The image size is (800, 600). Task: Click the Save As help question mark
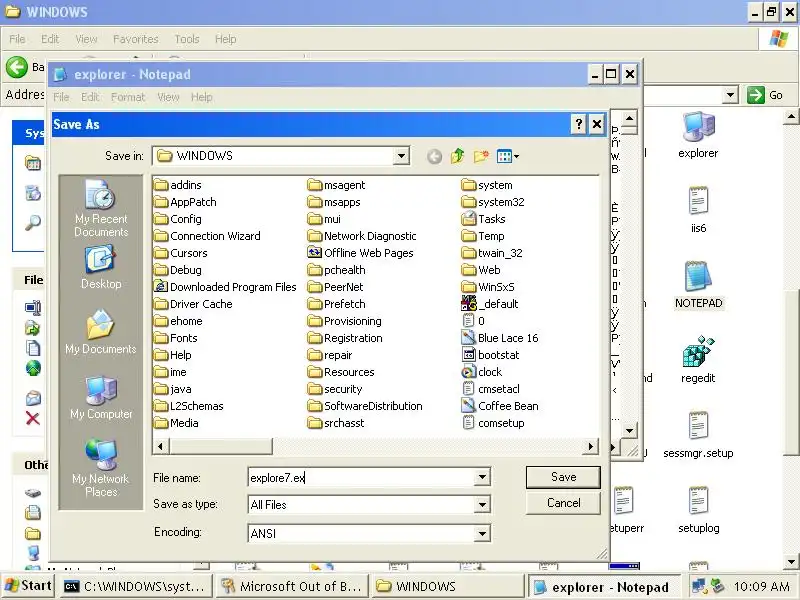(579, 124)
